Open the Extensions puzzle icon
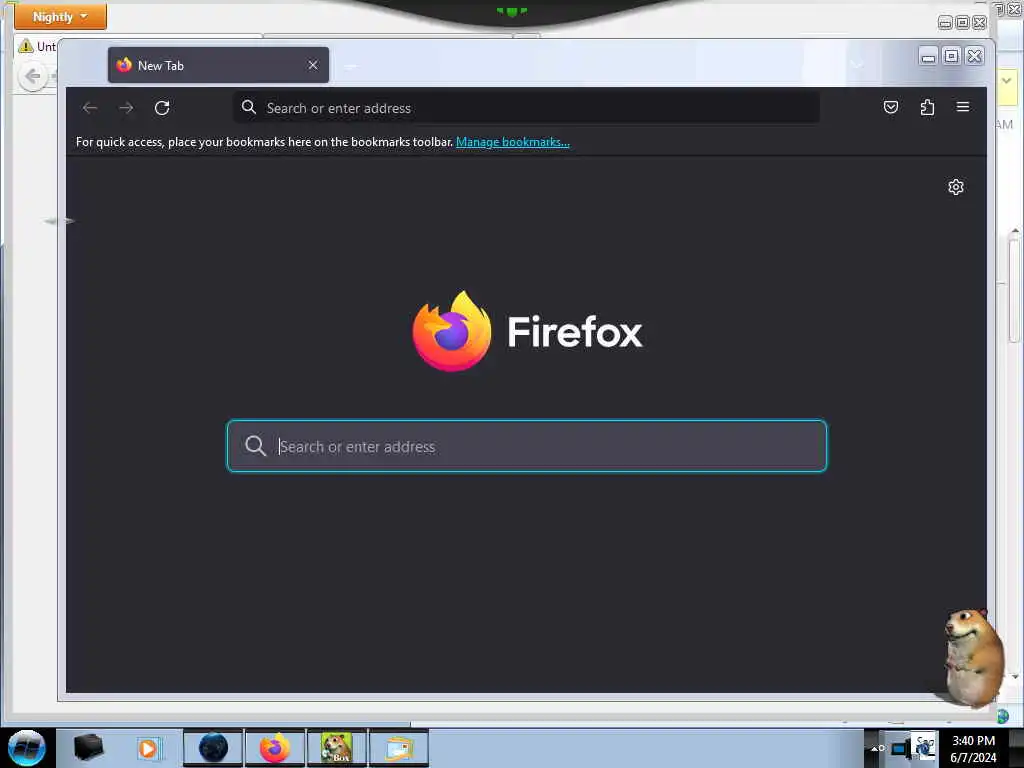This screenshot has width=1024, height=768. point(927,107)
